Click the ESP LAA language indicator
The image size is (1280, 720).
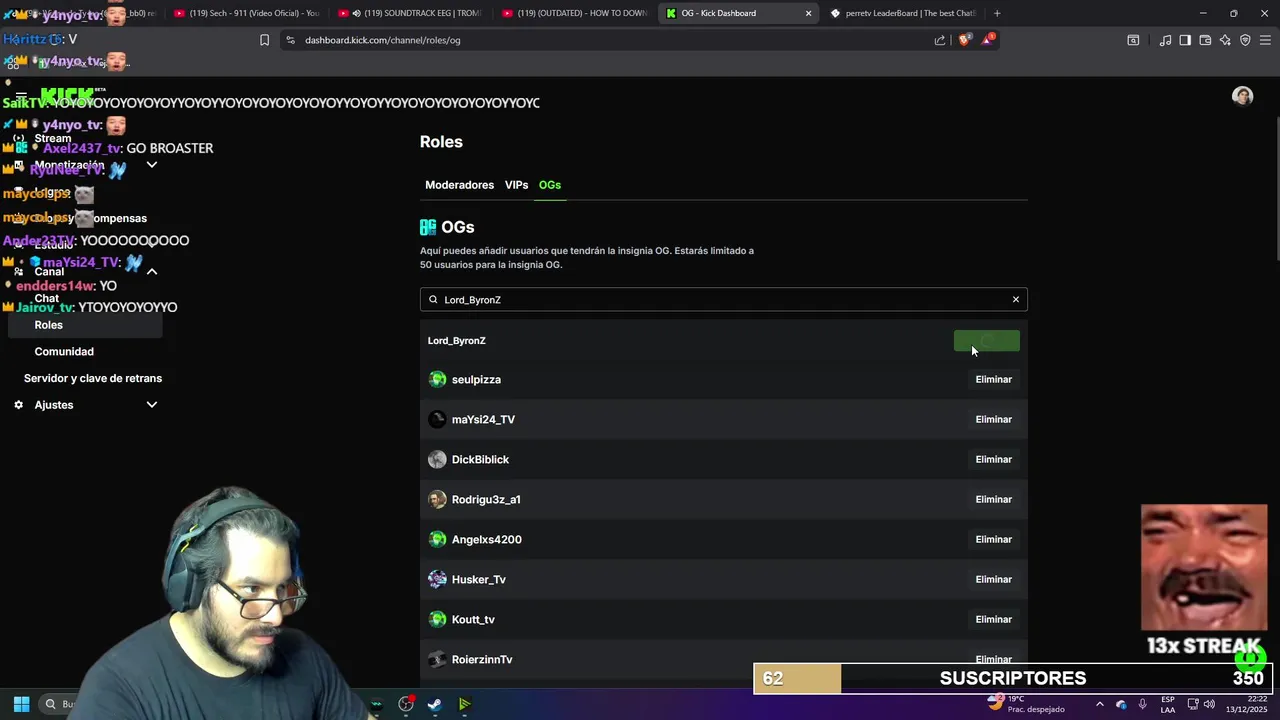[x=1168, y=704]
